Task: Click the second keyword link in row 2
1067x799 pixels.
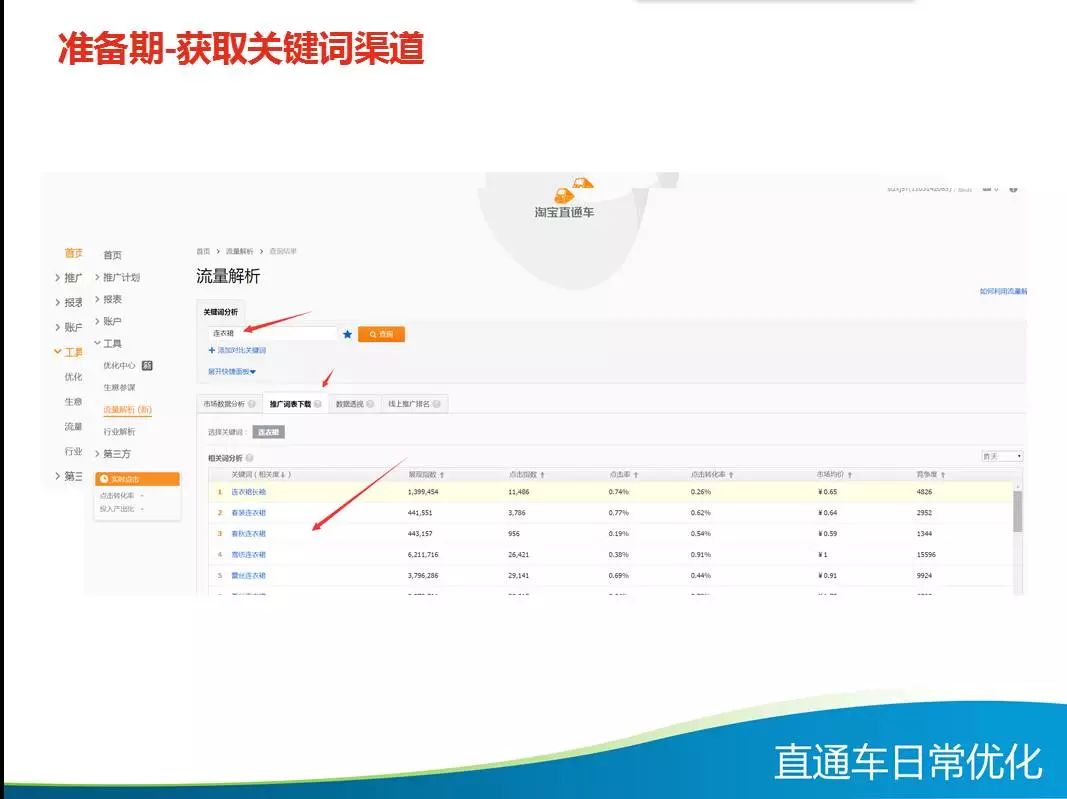Action: (x=248, y=513)
